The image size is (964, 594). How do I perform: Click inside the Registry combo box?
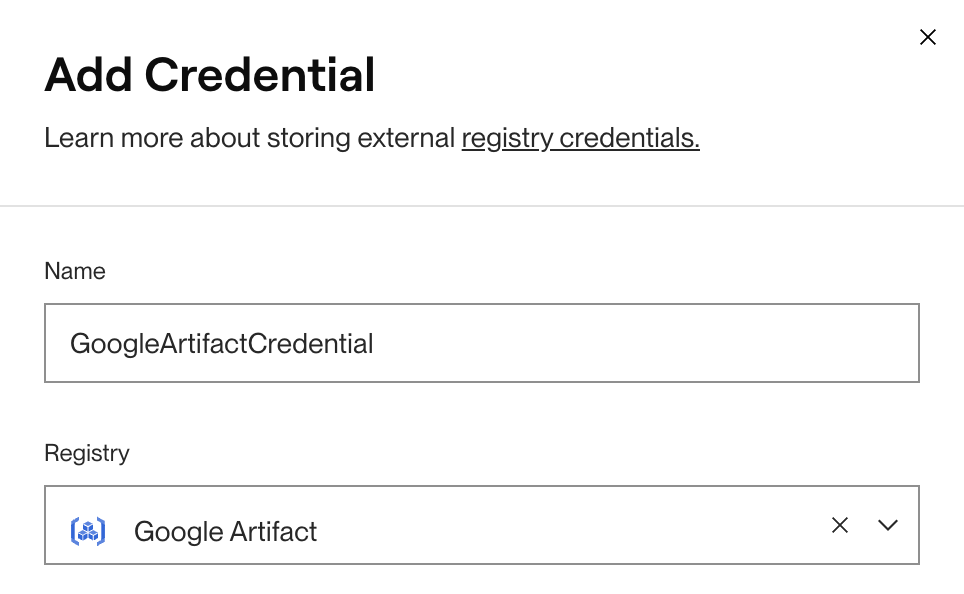click(x=450, y=525)
